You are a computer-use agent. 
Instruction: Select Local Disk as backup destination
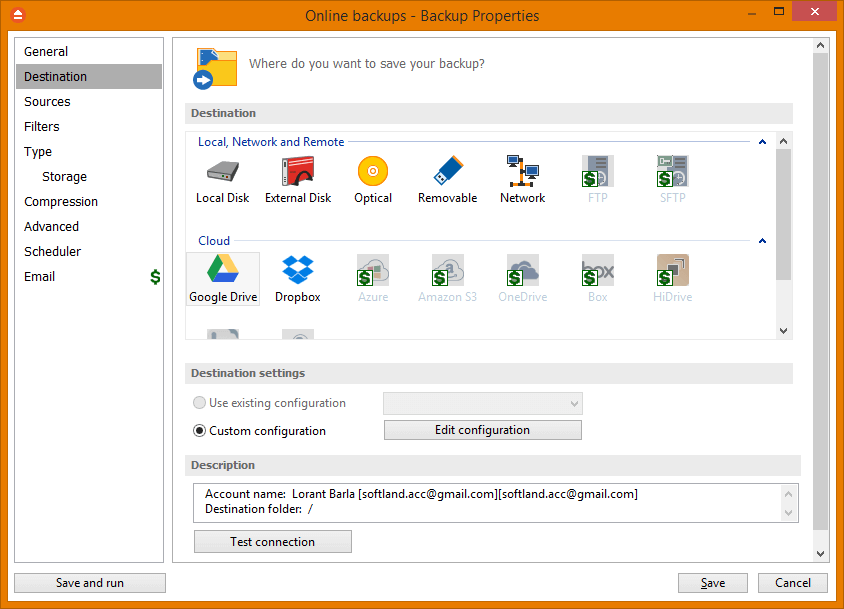tap(222, 180)
